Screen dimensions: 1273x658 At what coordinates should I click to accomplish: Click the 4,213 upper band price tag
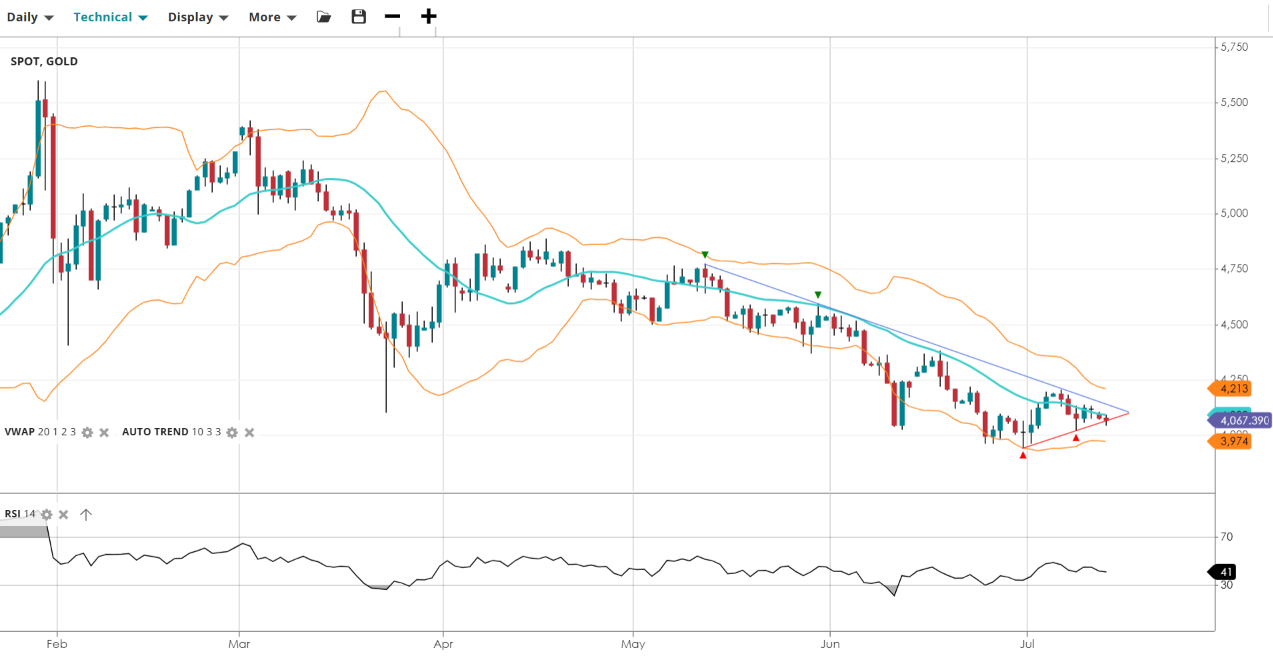(x=1231, y=388)
